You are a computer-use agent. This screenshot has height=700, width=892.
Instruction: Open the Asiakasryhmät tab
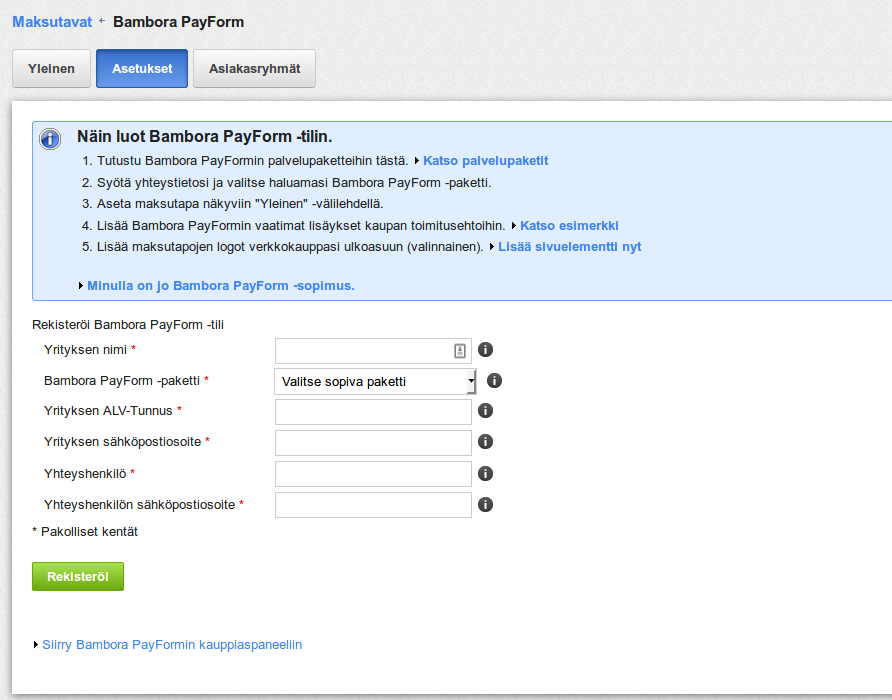[254, 68]
